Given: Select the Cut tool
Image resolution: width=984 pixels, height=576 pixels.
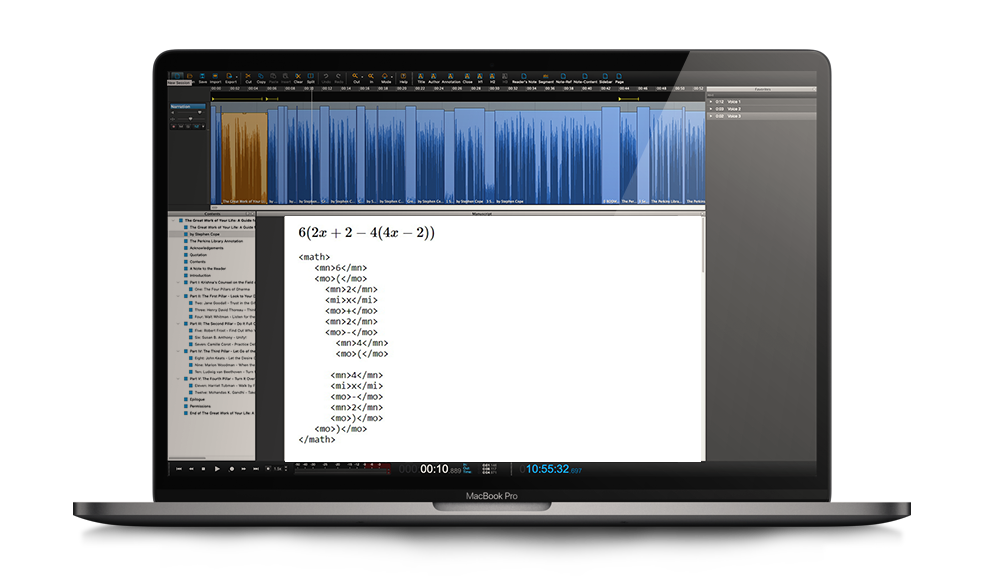Looking at the screenshot, I should 248,75.
